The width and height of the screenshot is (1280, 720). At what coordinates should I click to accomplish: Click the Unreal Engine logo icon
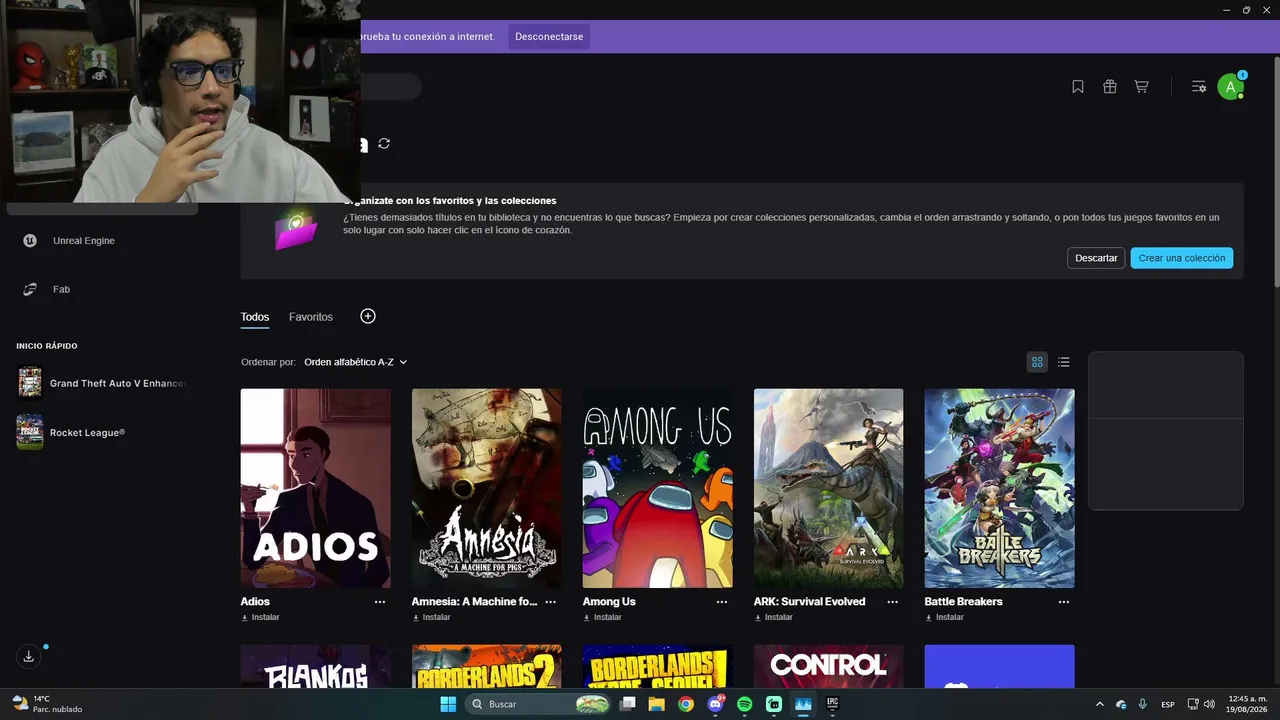point(31,240)
